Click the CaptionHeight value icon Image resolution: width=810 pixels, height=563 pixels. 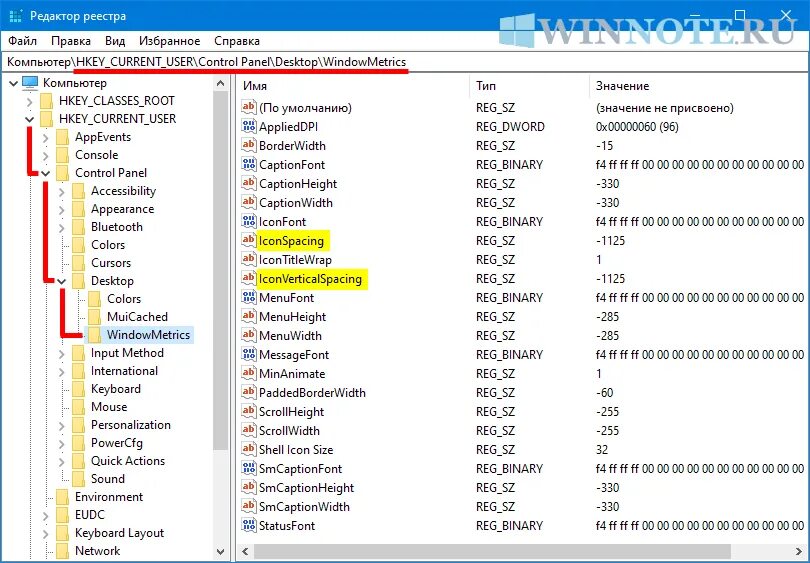pyautogui.click(x=248, y=184)
